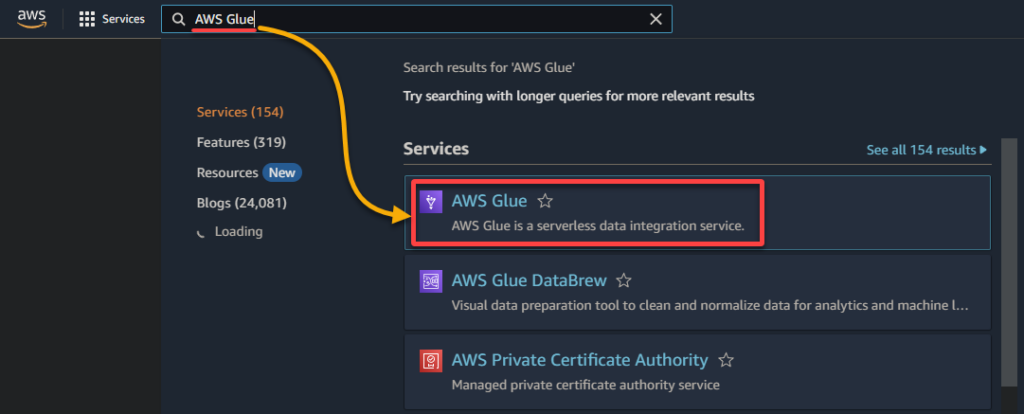Click the AWS Glue DataBrew service icon
The width and height of the screenshot is (1024, 414).
coord(430,281)
